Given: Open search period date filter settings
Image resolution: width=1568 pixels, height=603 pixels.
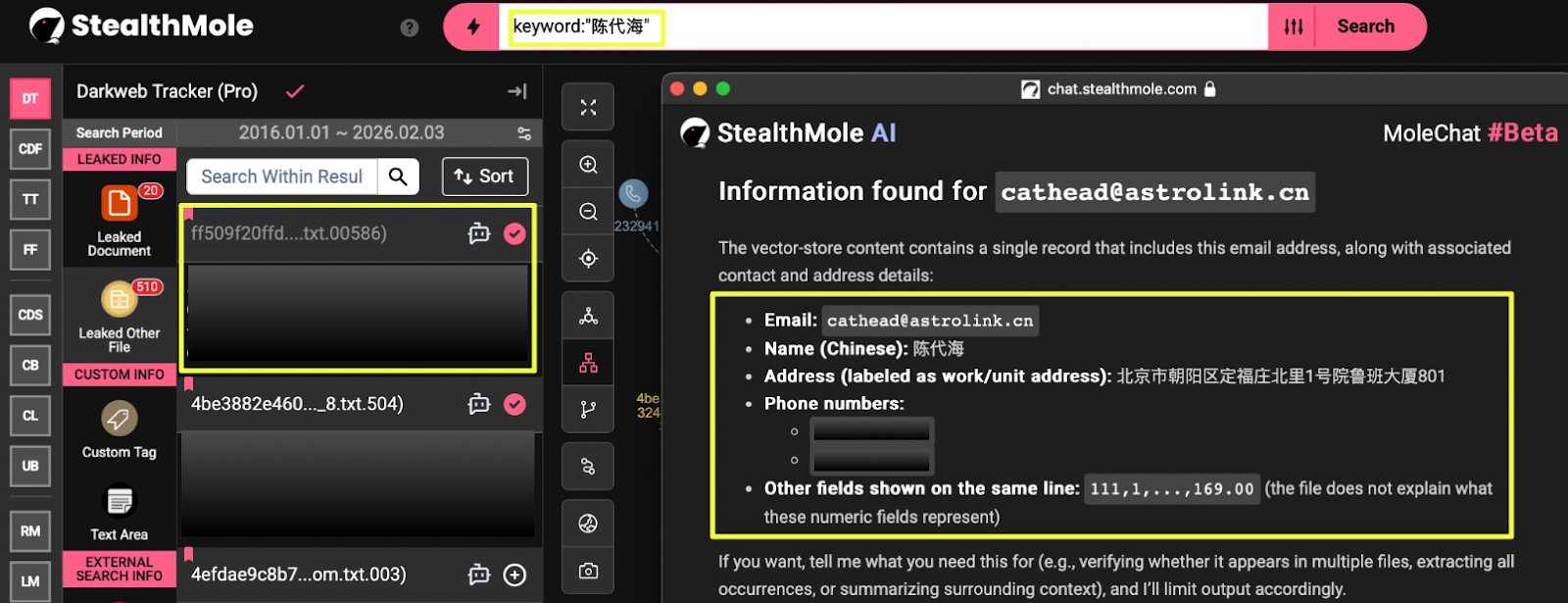Looking at the screenshot, I should pyautogui.click(x=524, y=133).
